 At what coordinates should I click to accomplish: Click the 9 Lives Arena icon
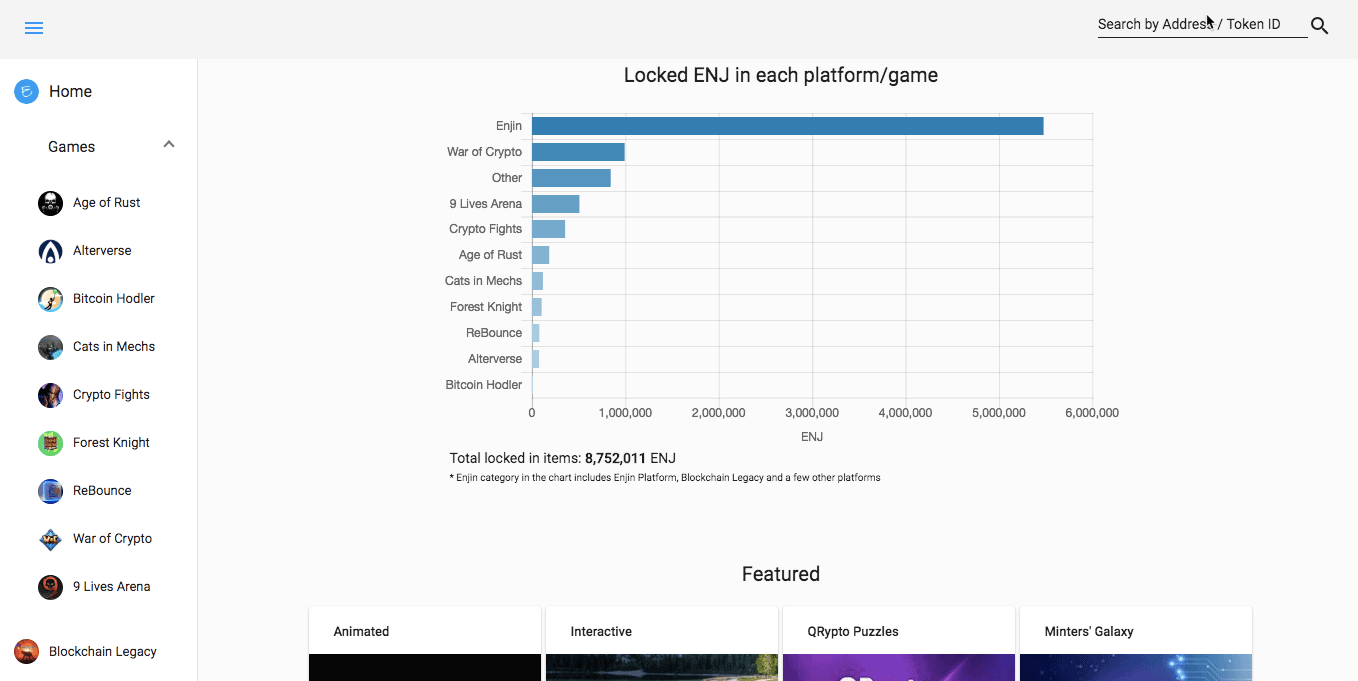point(50,587)
